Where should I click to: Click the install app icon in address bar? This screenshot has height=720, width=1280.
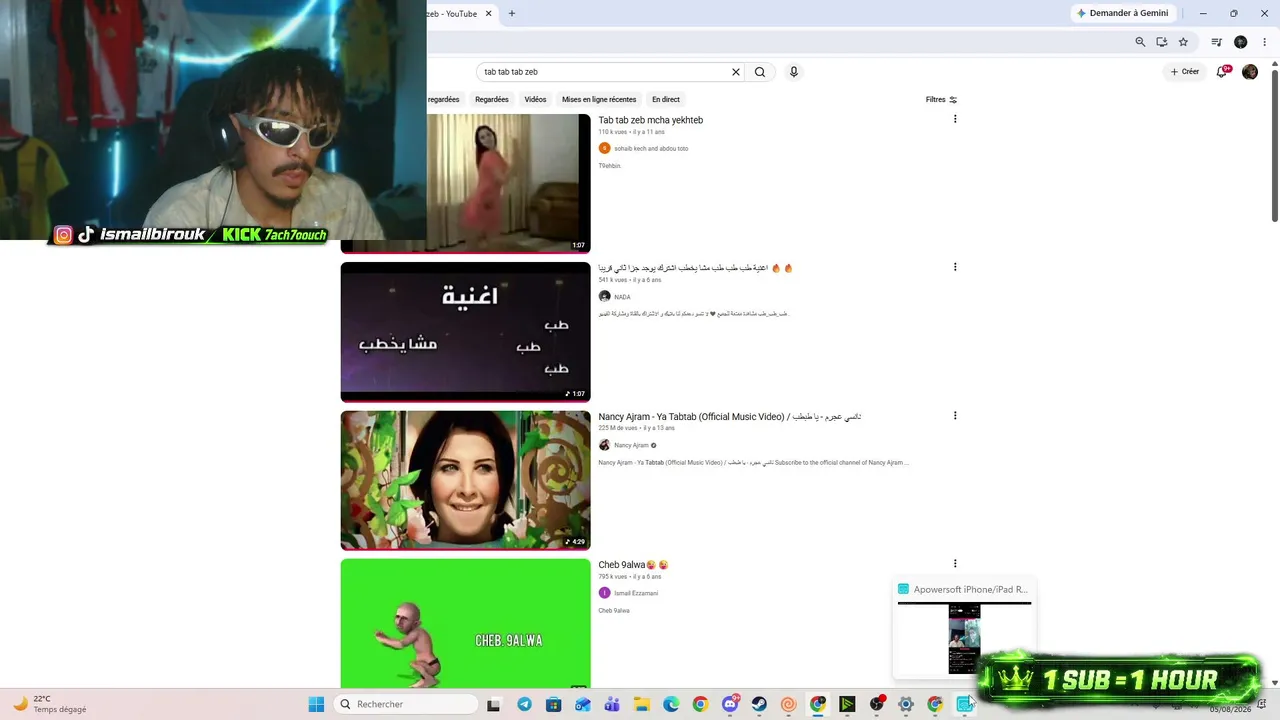coord(1162,42)
